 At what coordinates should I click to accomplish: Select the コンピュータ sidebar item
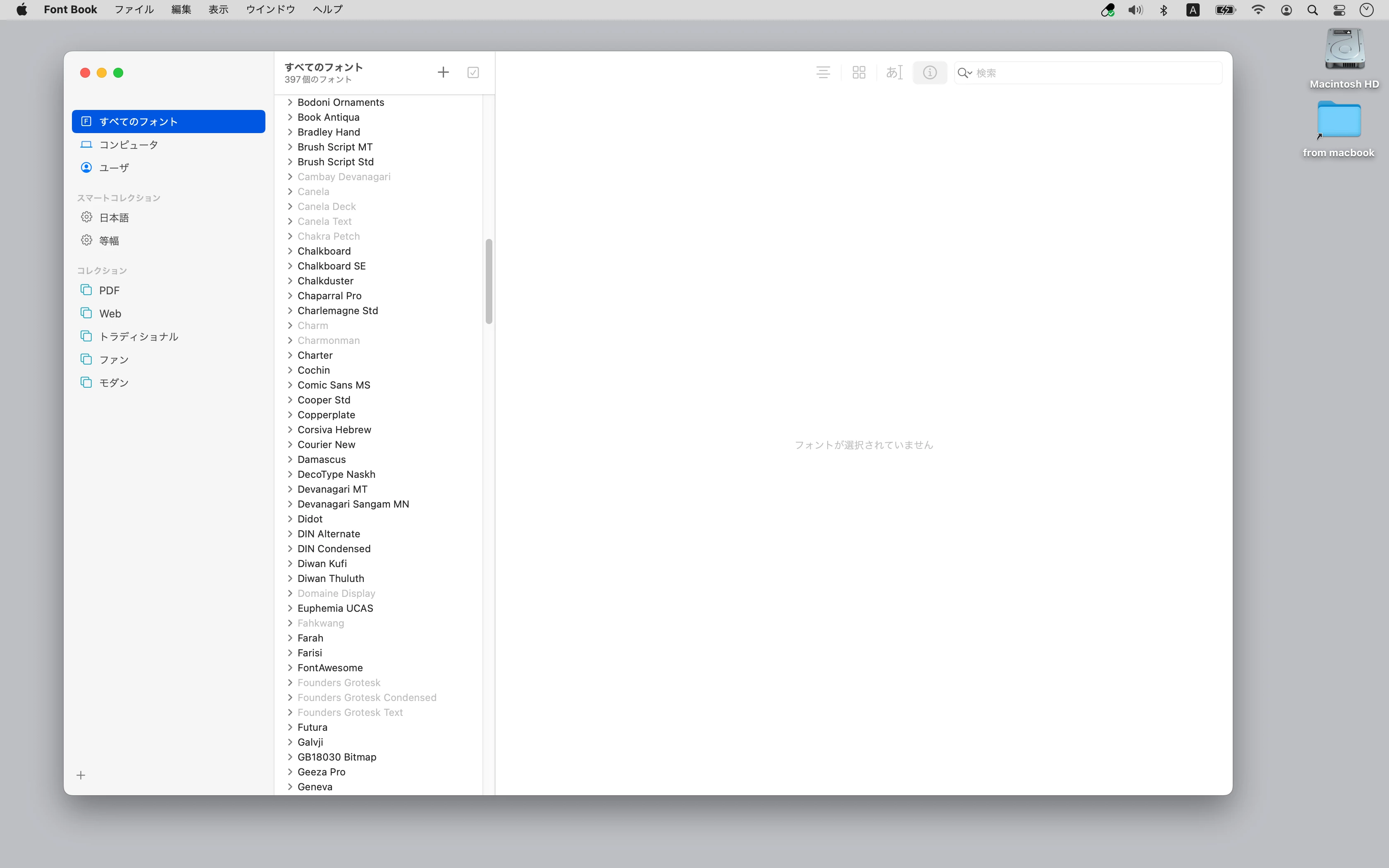tap(129, 145)
